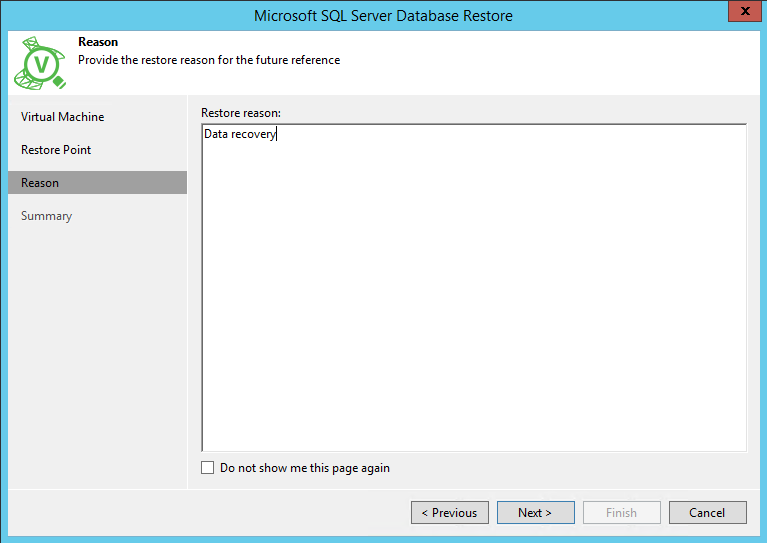Cancel the database restore wizard
767x543 pixels.
708,512
